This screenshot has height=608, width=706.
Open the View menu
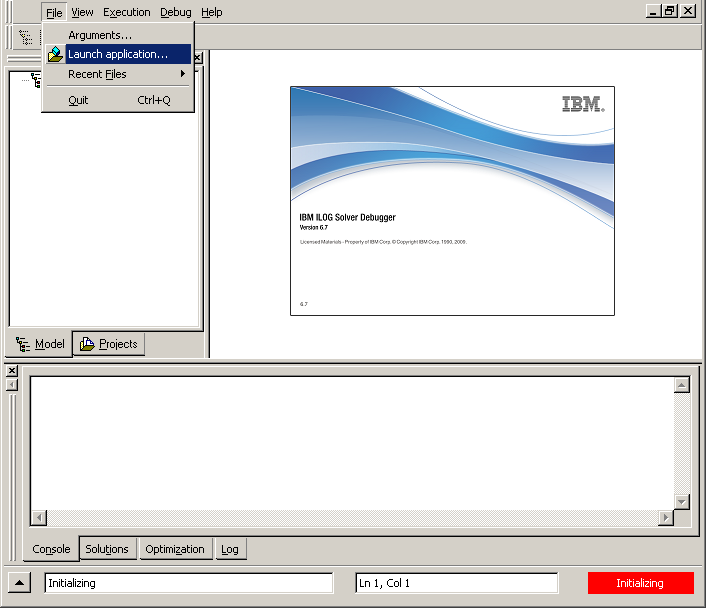(82, 13)
